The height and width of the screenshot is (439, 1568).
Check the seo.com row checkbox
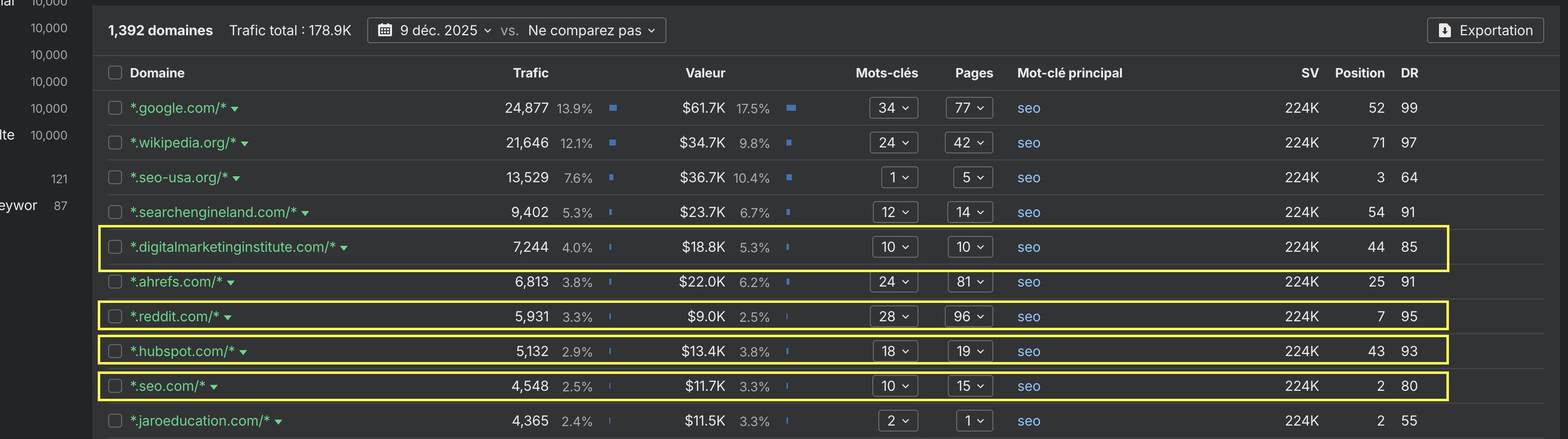point(115,385)
